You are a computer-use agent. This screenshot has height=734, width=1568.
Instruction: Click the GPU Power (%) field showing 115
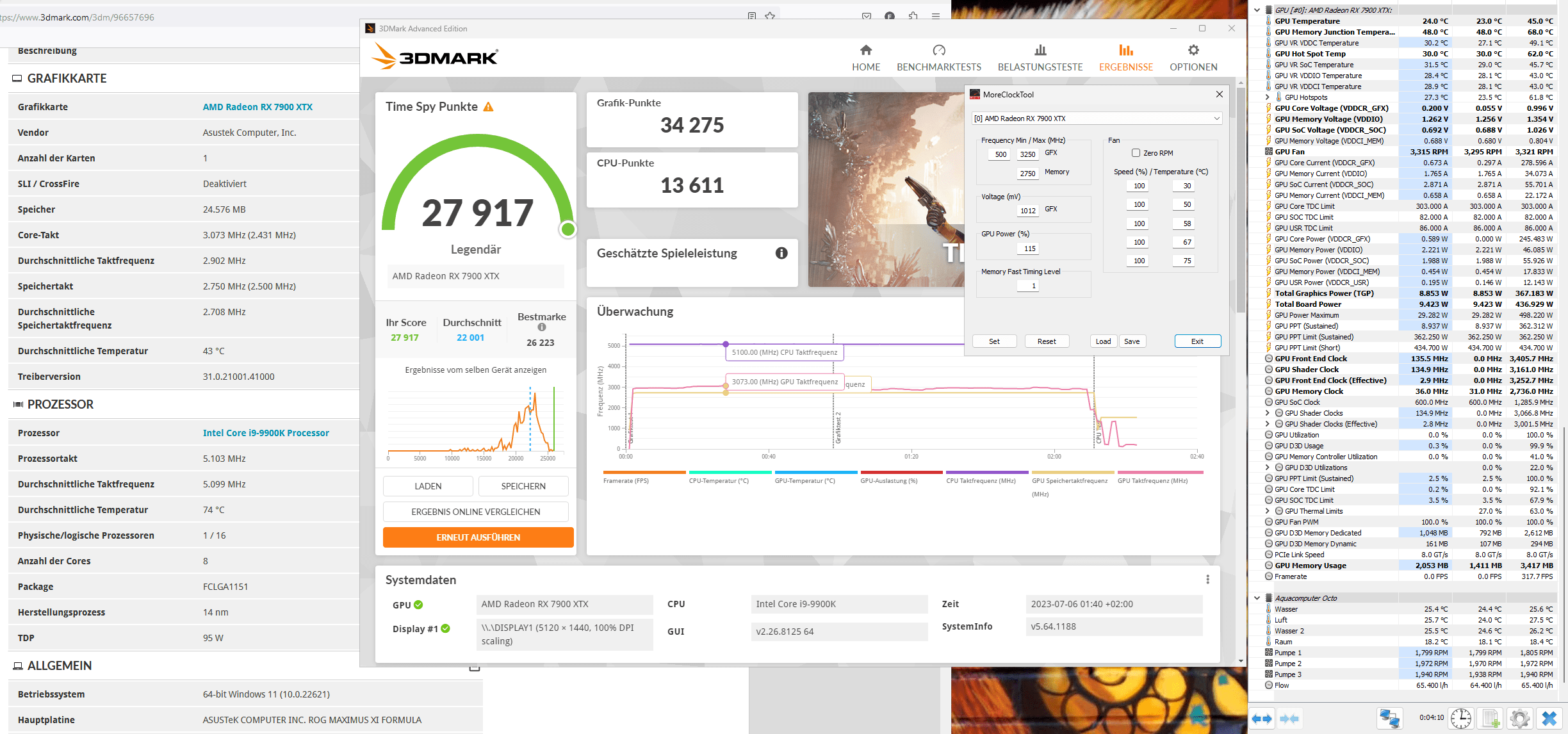tap(1029, 249)
